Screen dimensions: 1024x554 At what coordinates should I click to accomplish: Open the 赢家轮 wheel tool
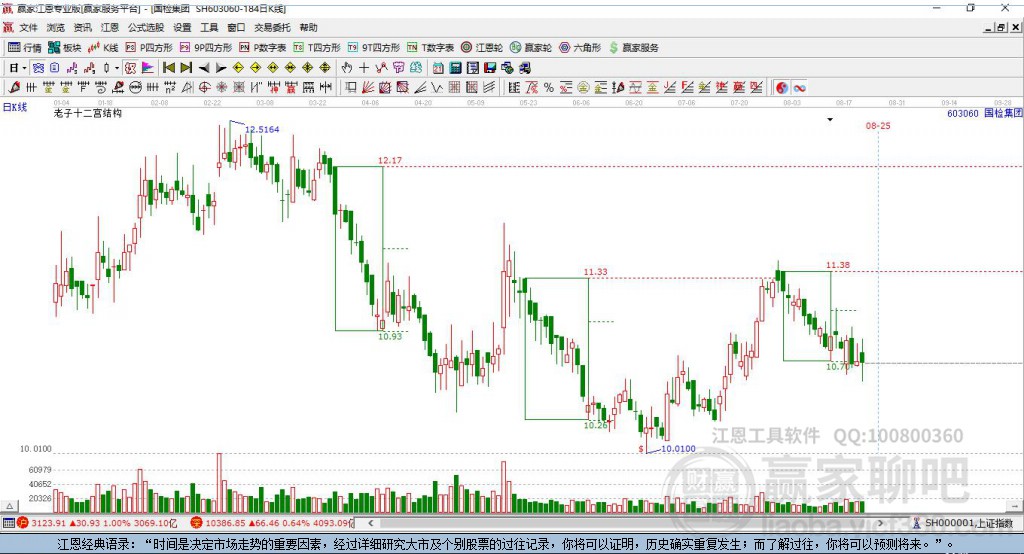click(x=531, y=48)
